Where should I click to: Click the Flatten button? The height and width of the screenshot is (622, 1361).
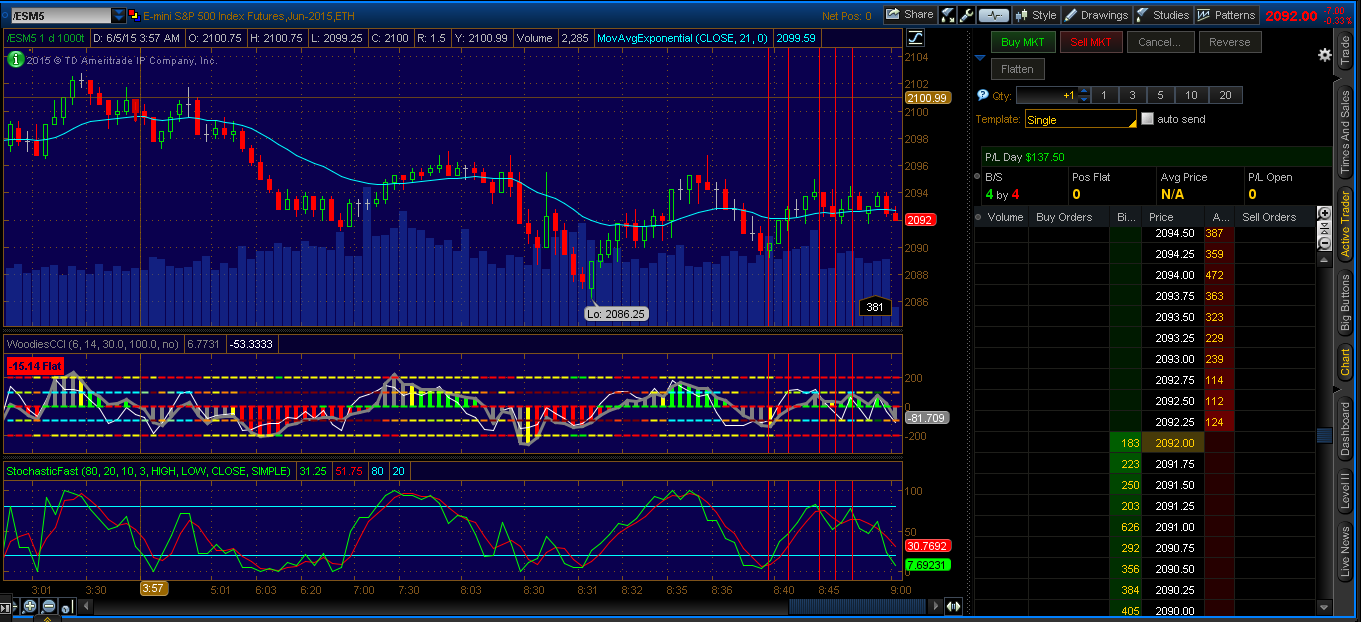[x=1018, y=69]
